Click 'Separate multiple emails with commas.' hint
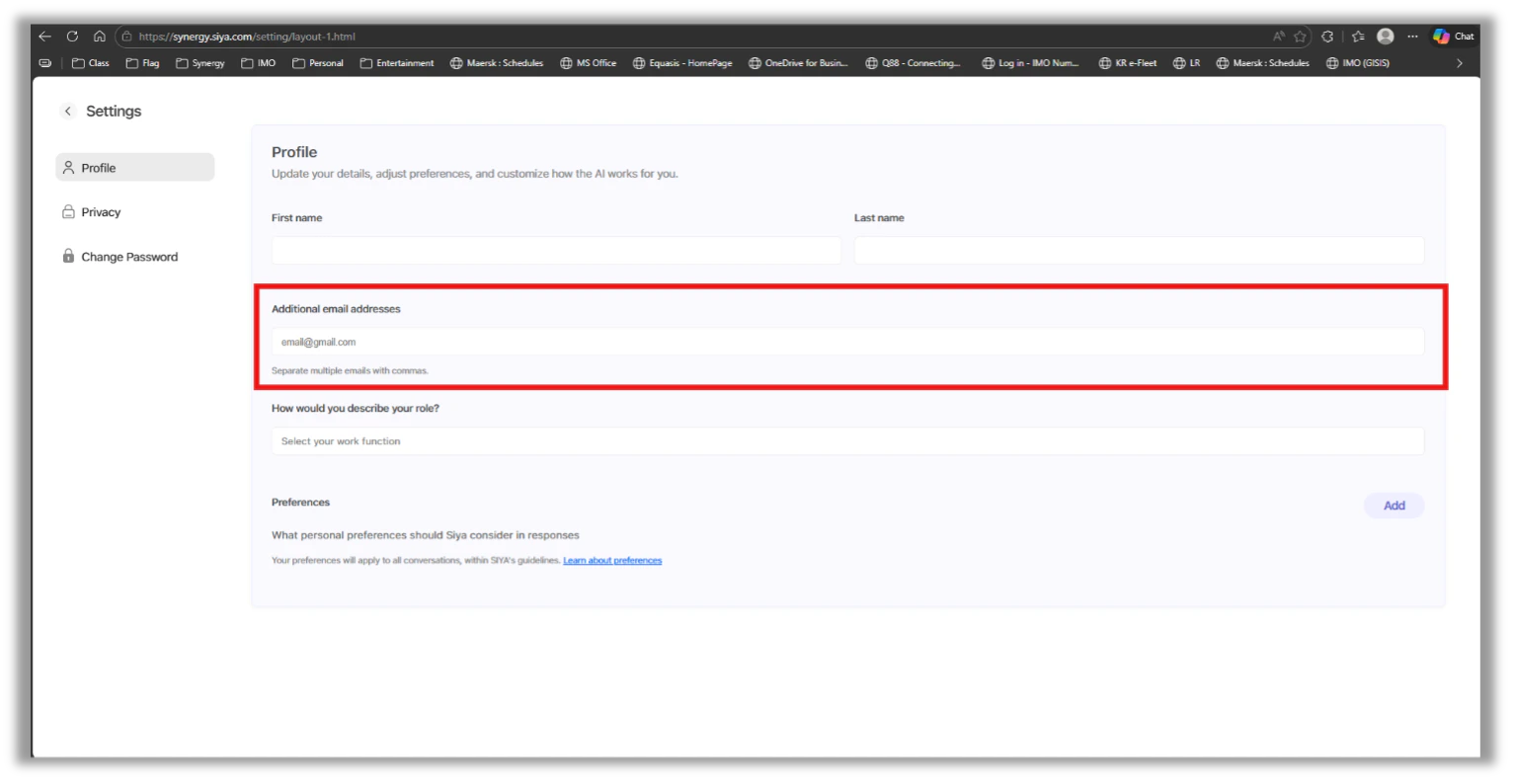This screenshot has width=1514, height=784. 350,371
